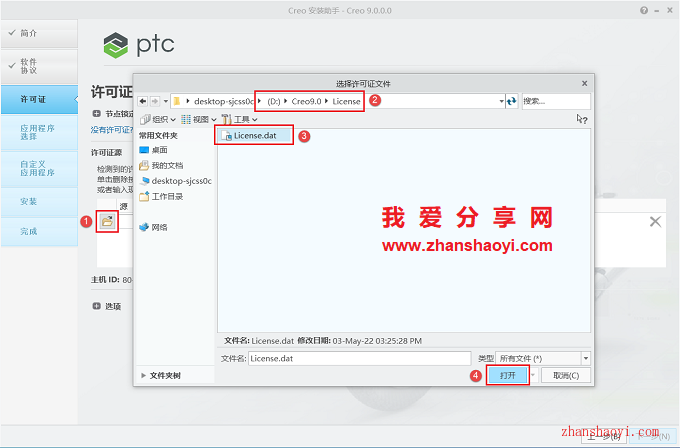Image resolution: width=680 pixels, height=448 pixels.
Task: Select the desktop-sjcss0c path segment
Action: [x=223, y=101]
